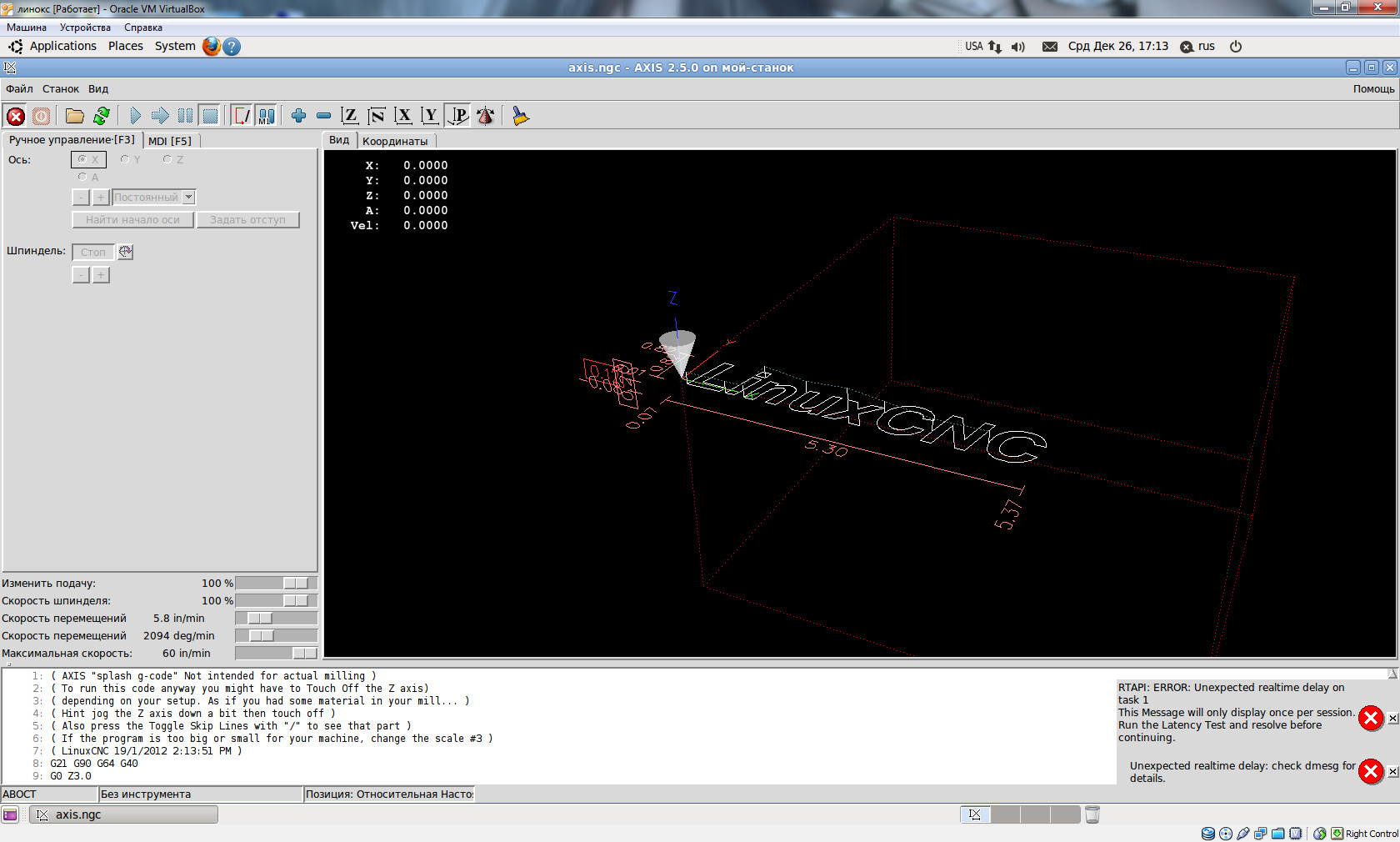This screenshot has width=1400, height=842.
Task: Stop program execution with square icon
Action: coord(210,116)
